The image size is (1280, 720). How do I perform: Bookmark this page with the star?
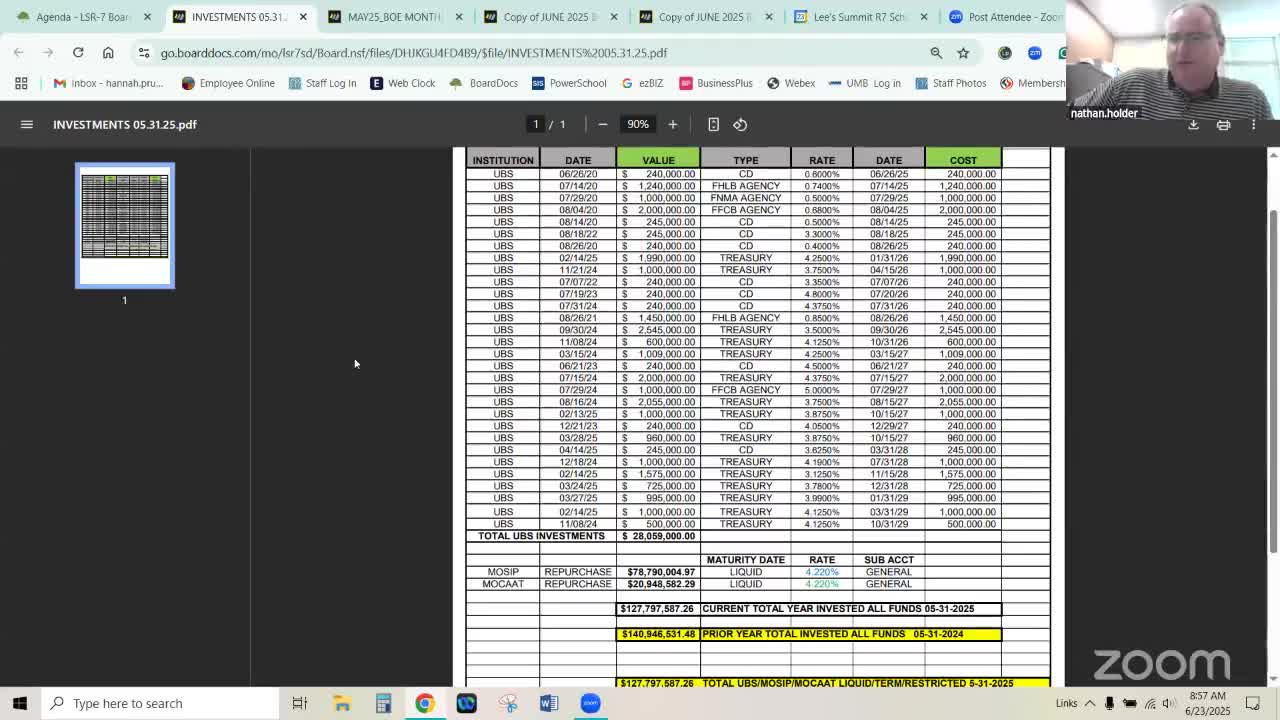(963, 52)
